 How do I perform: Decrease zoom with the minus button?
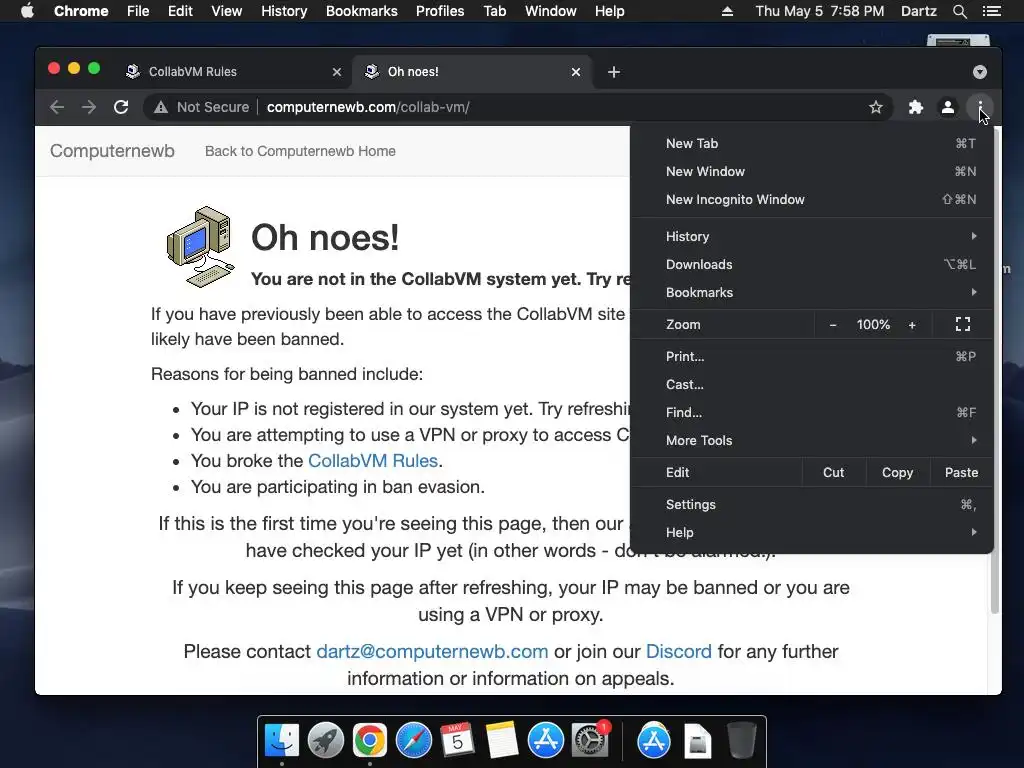(833, 325)
